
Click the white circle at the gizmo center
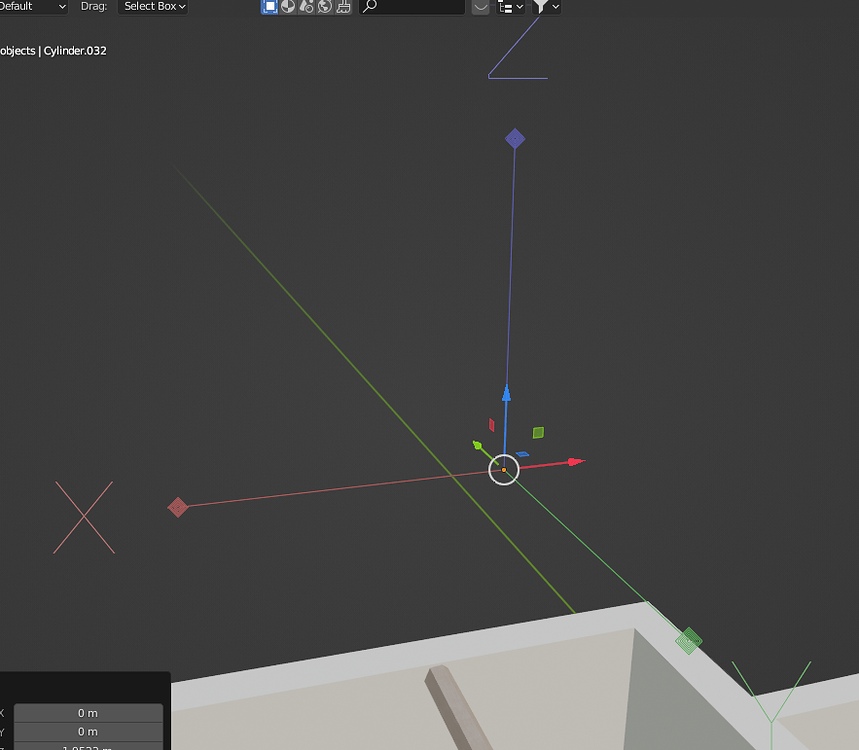point(504,470)
